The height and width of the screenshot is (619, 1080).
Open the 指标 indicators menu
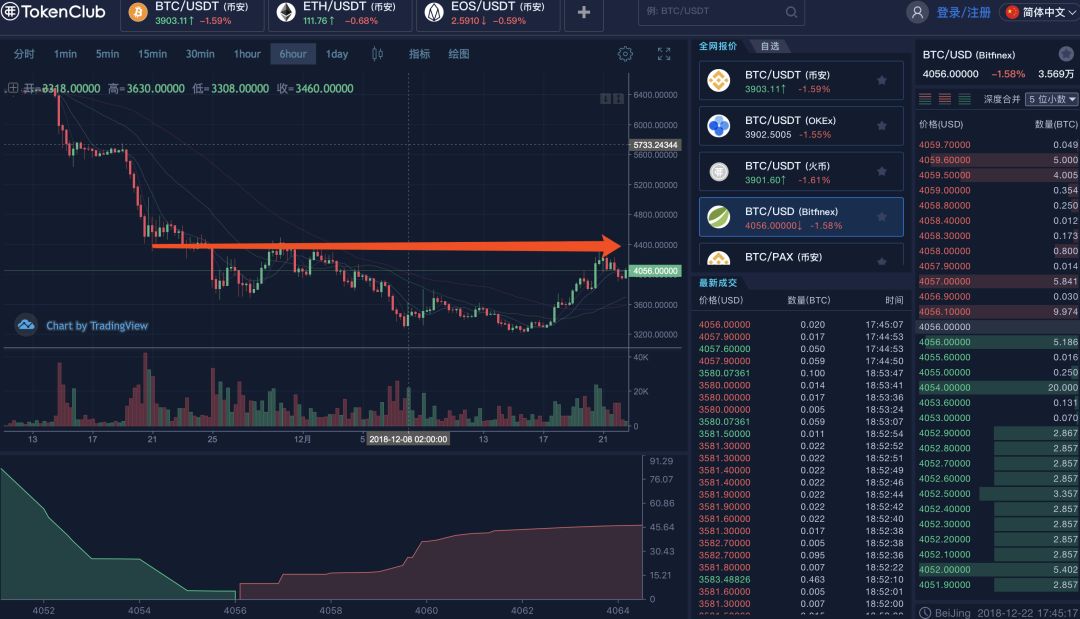[419, 54]
